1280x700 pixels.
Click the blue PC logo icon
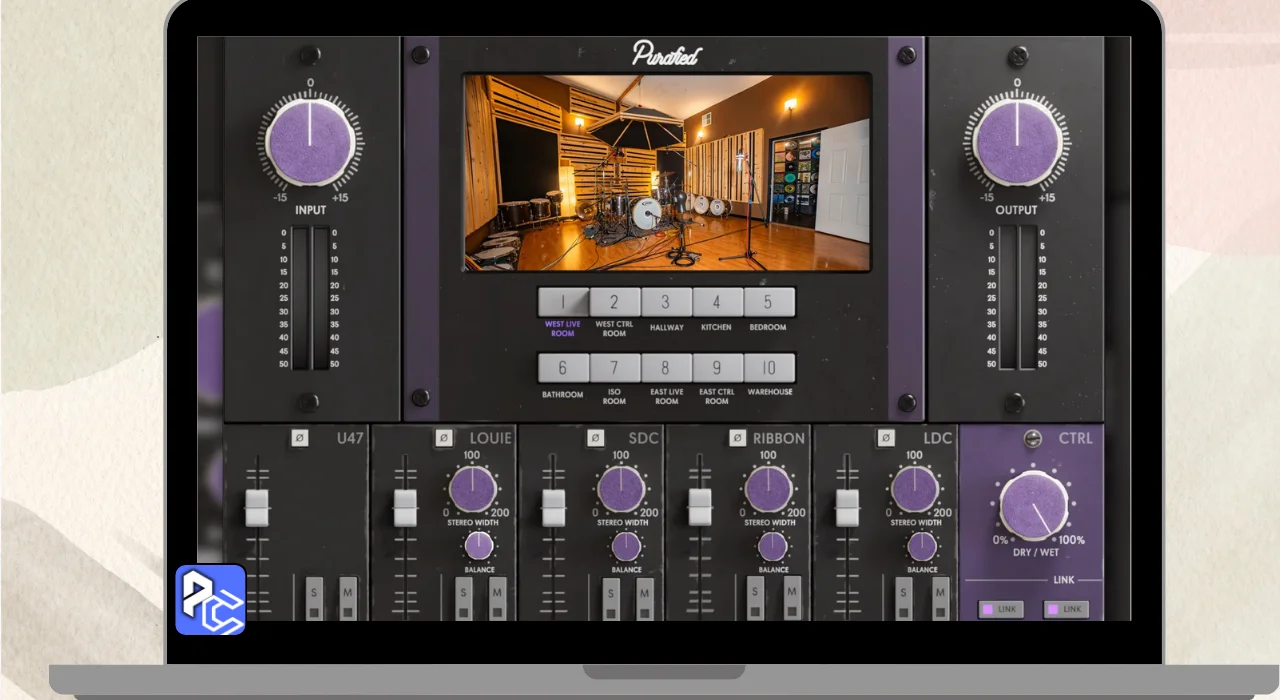210,600
